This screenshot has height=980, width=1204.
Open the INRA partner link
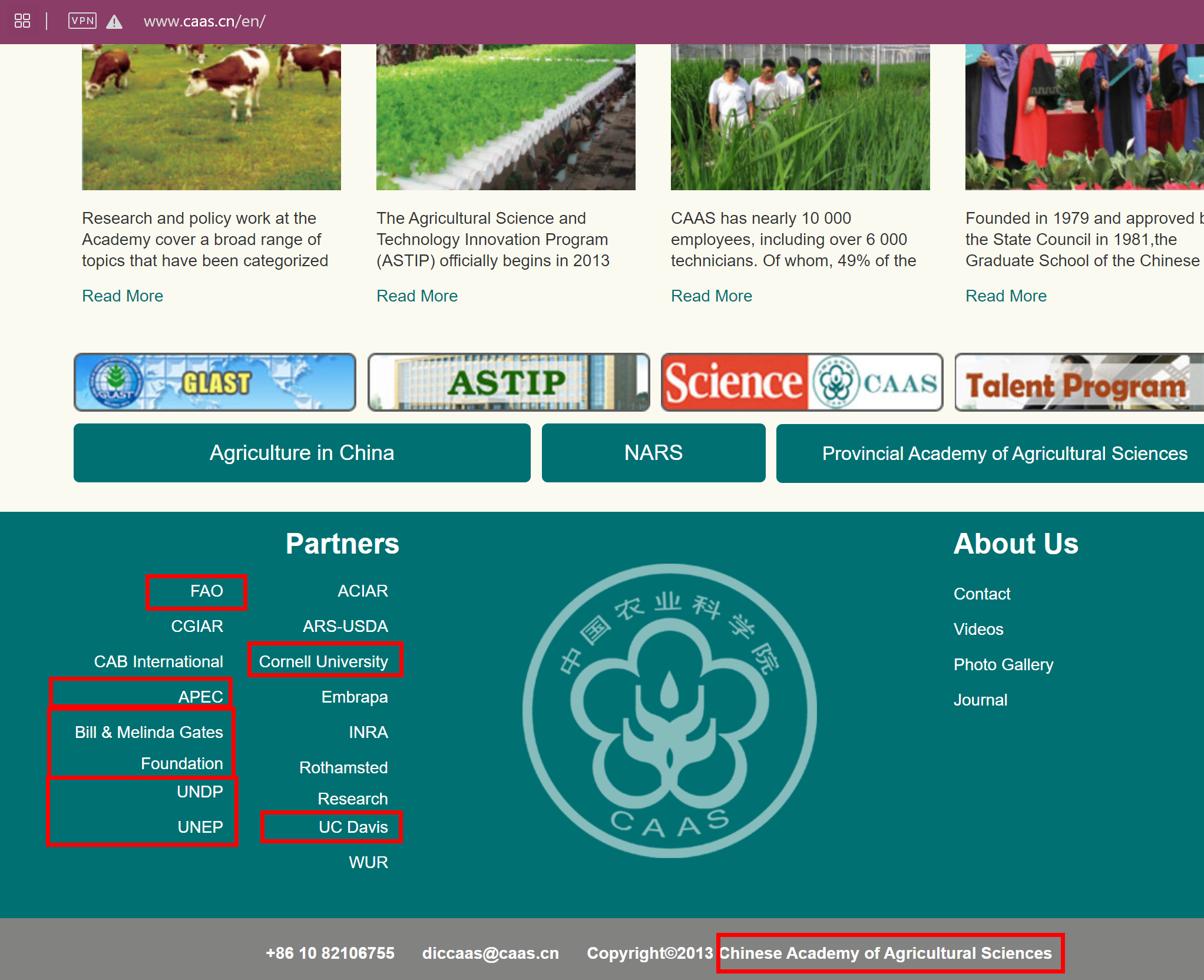[x=369, y=732]
